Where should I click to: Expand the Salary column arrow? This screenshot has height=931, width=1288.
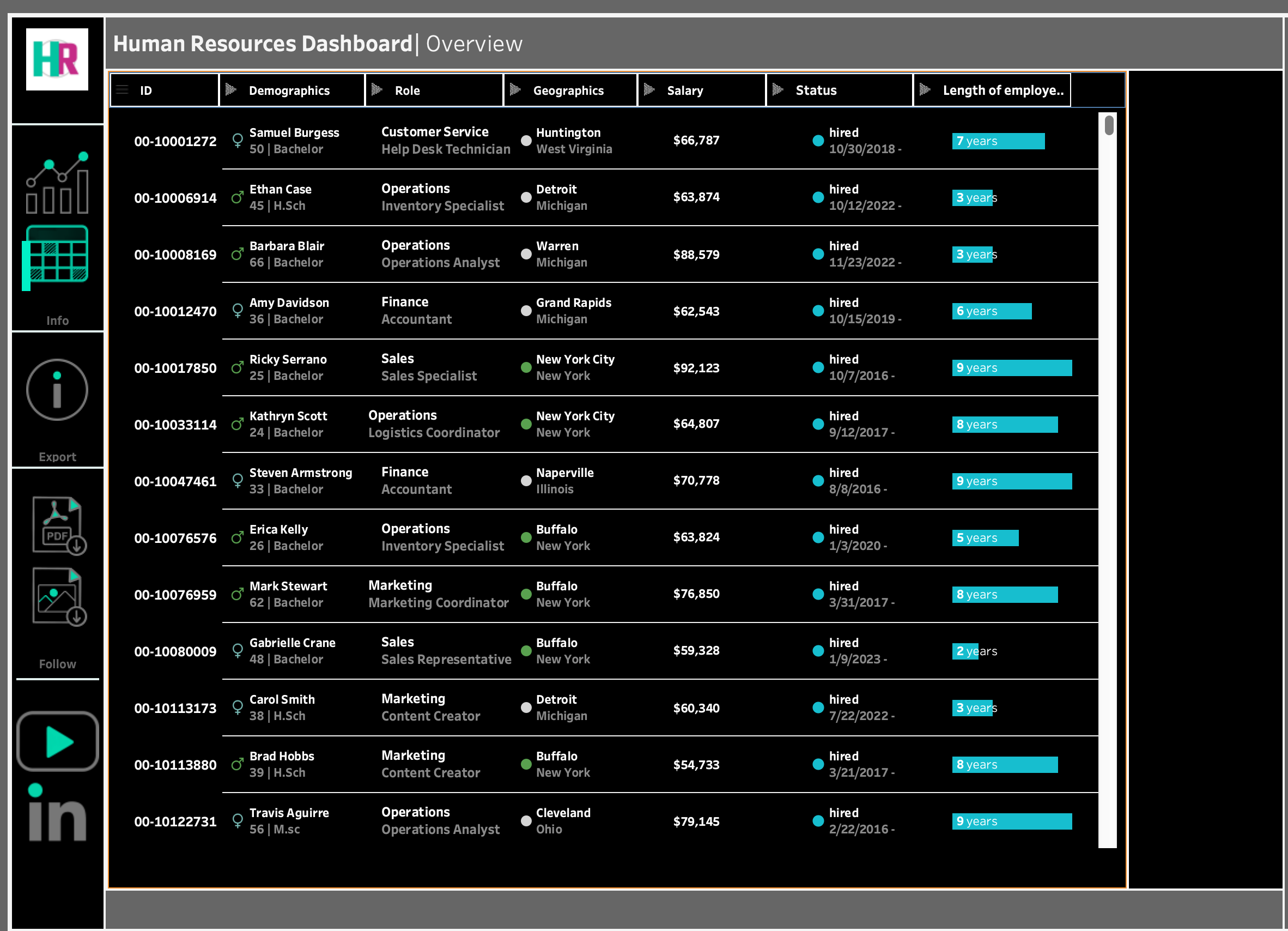tap(649, 90)
